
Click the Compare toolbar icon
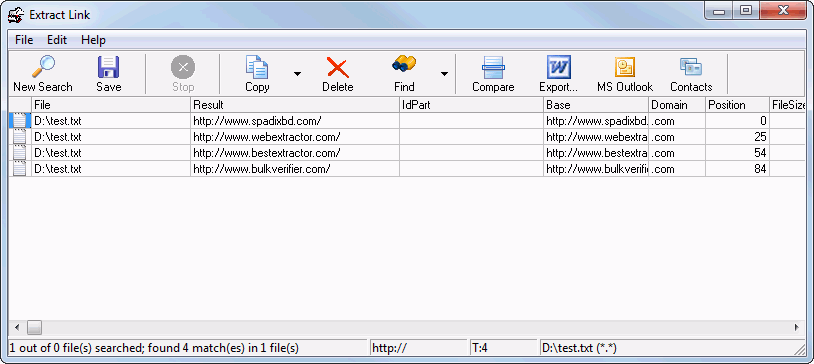(493, 73)
